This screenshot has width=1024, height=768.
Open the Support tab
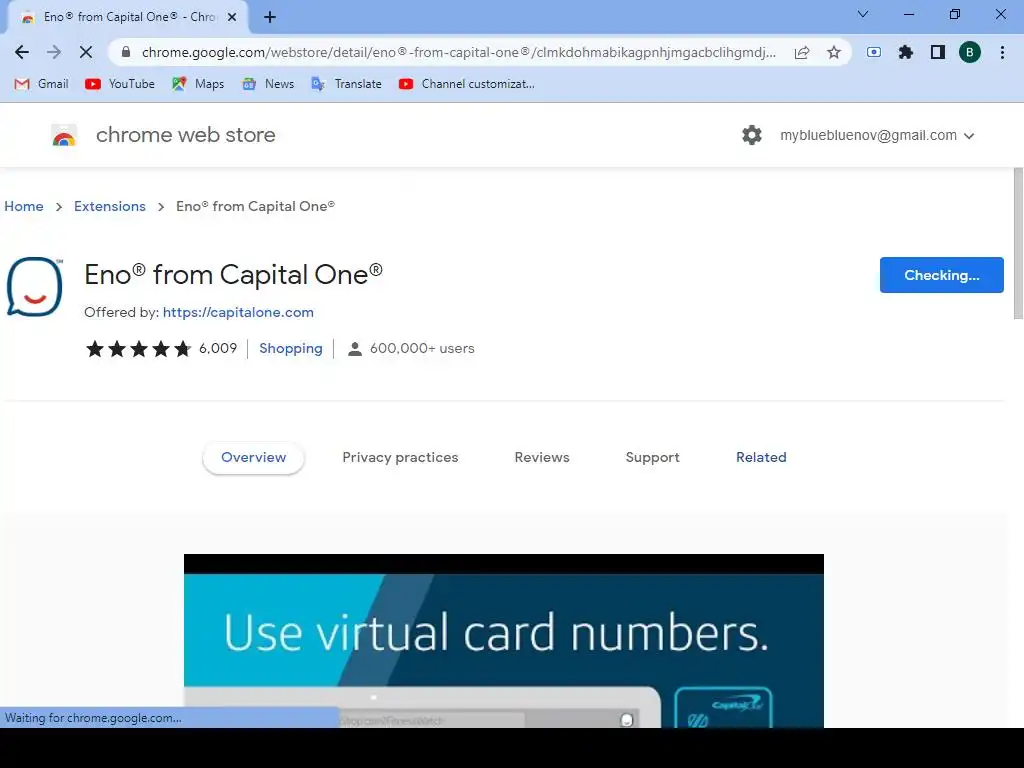click(652, 457)
